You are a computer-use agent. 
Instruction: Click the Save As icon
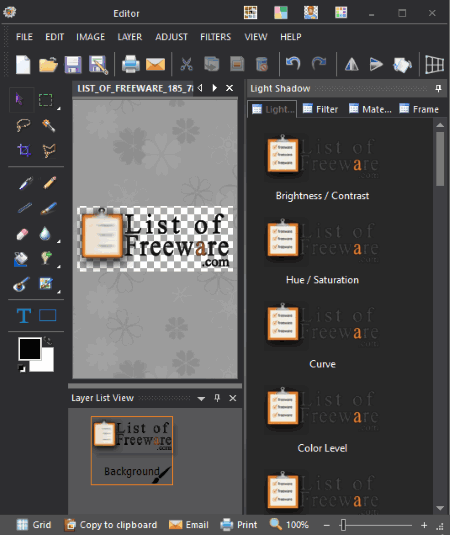click(98, 64)
